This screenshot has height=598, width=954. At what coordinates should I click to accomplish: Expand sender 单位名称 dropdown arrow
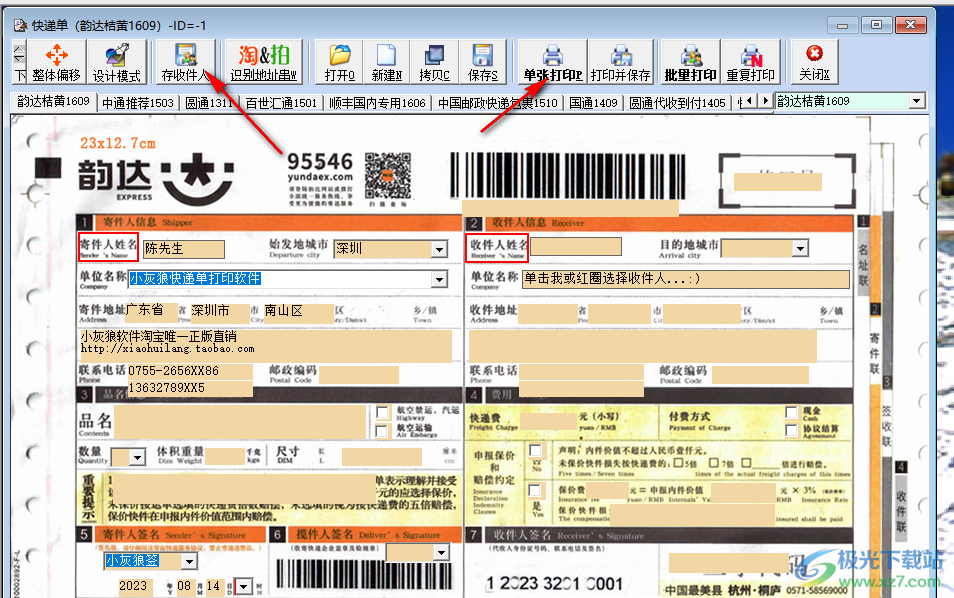pos(439,279)
